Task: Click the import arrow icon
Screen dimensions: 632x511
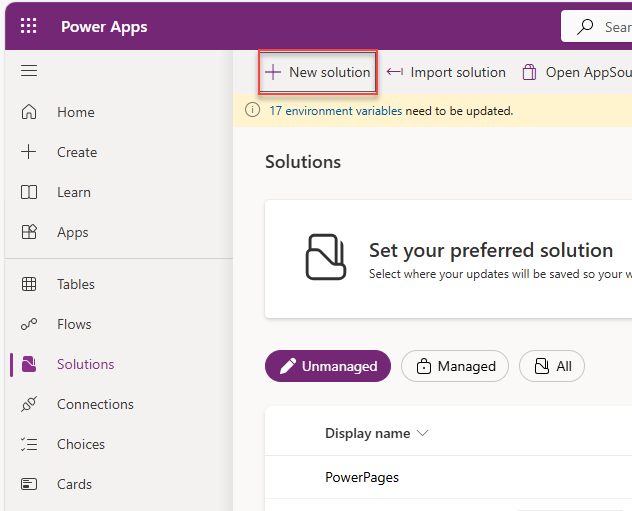Action: click(x=395, y=72)
